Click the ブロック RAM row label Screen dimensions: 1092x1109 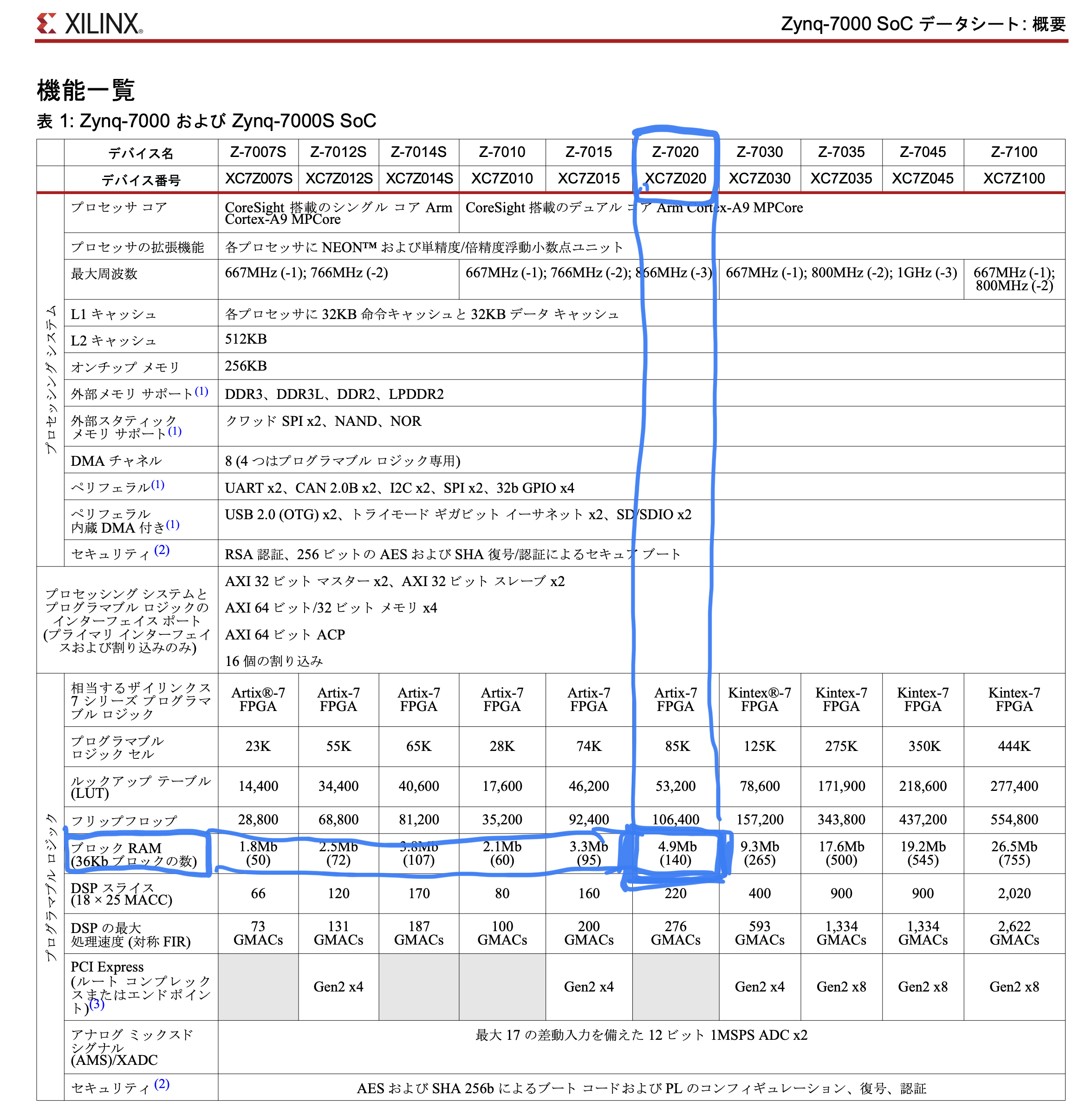(134, 854)
